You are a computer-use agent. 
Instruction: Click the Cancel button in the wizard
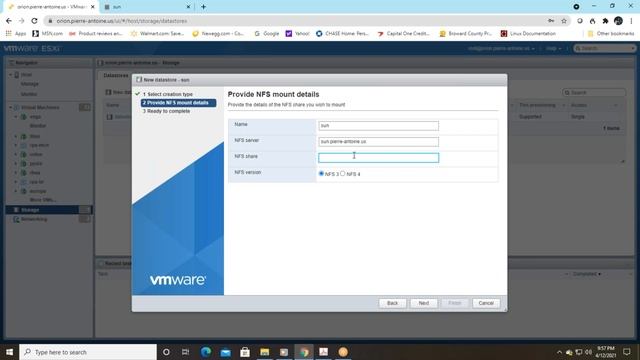(486, 303)
